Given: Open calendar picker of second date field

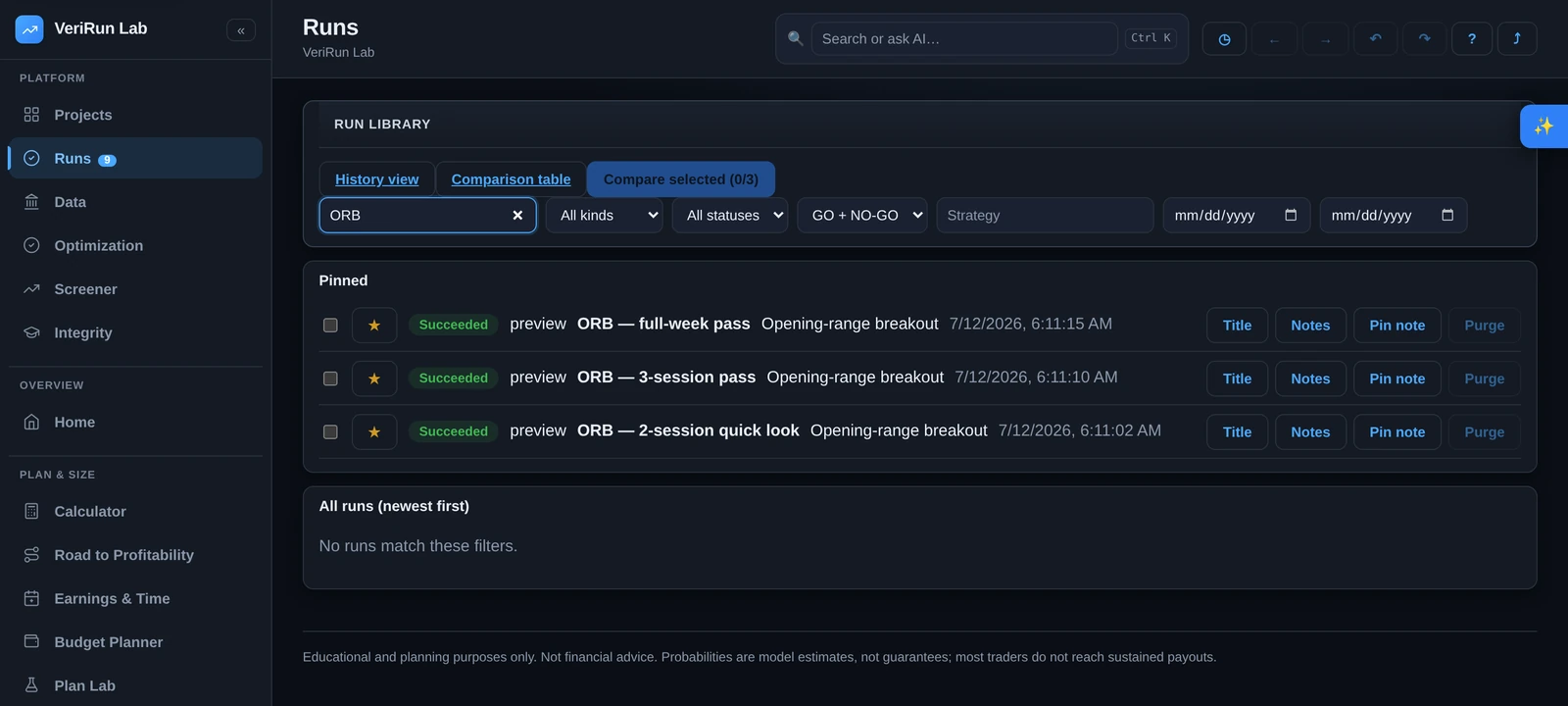Looking at the screenshot, I should (1447, 215).
